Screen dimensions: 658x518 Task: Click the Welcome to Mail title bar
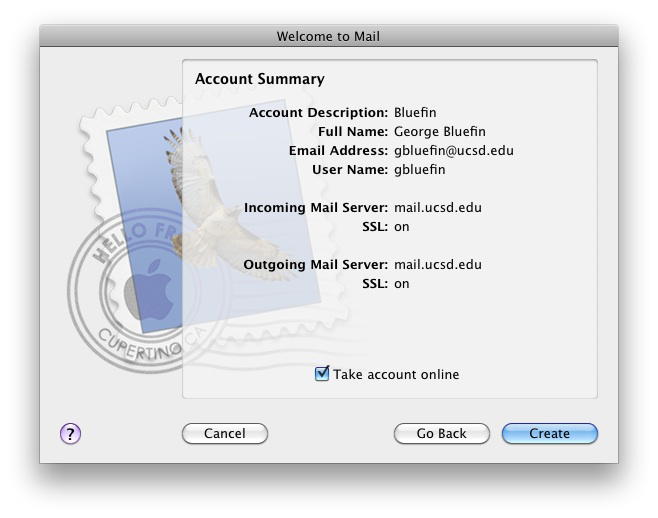pos(329,36)
